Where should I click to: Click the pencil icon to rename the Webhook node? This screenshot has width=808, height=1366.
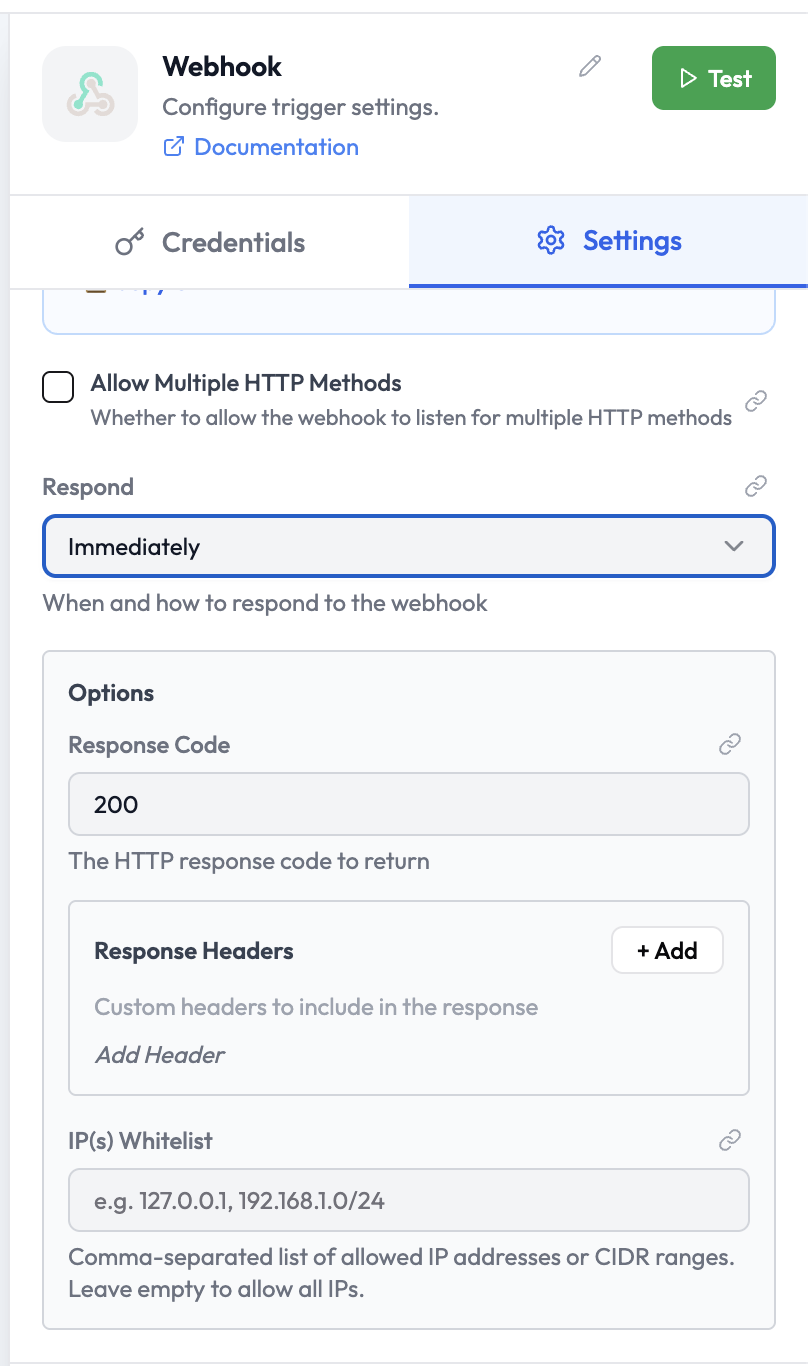click(x=589, y=66)
